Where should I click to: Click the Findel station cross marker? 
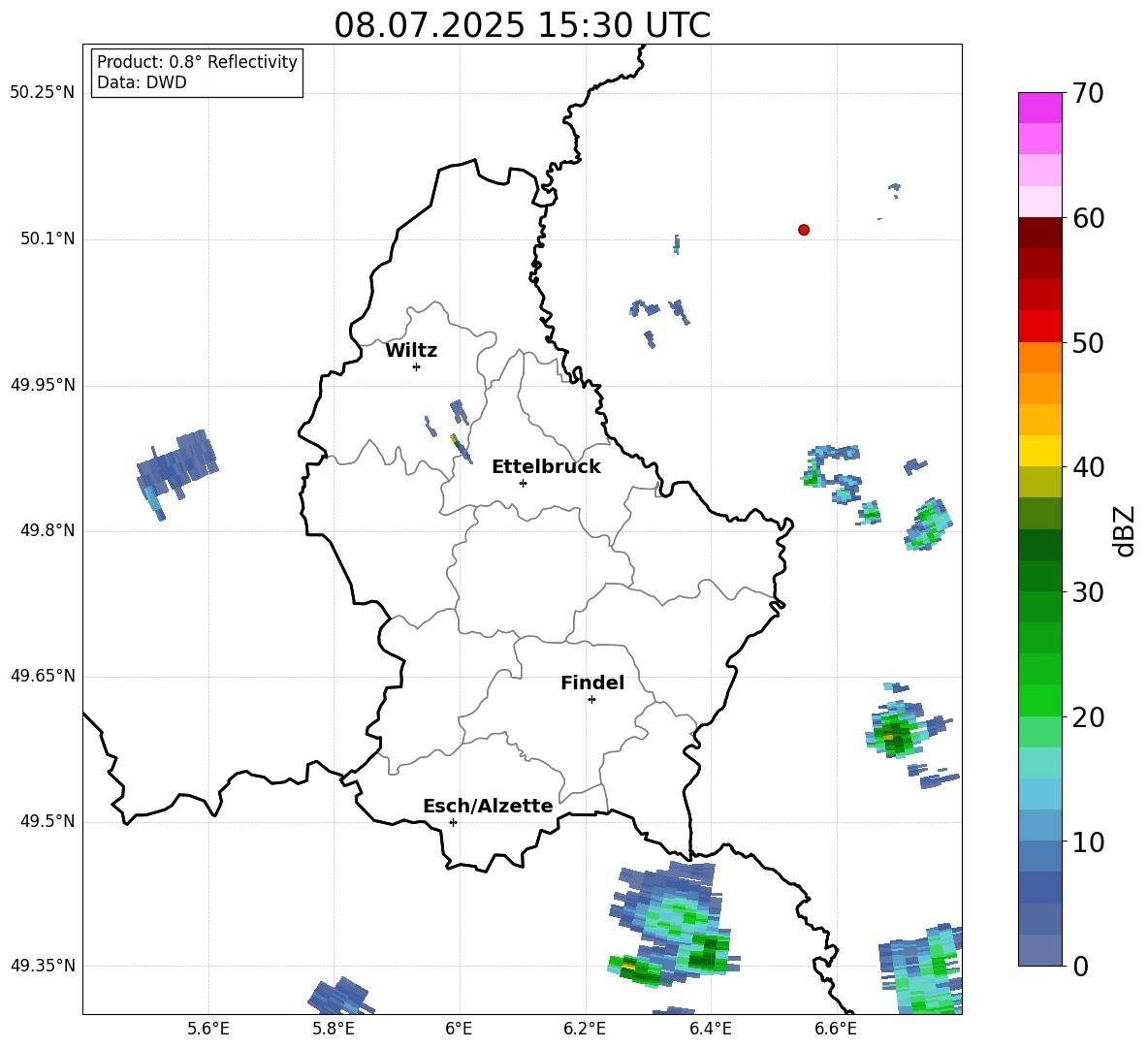click(x=591, y=700)
